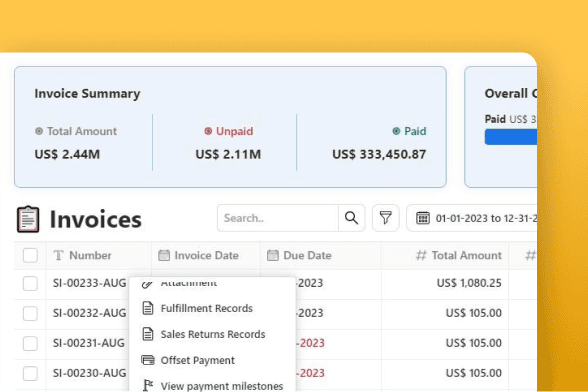Click the Invoices clipboard icon
Viewport: 588px width, 392px height.
28,219
